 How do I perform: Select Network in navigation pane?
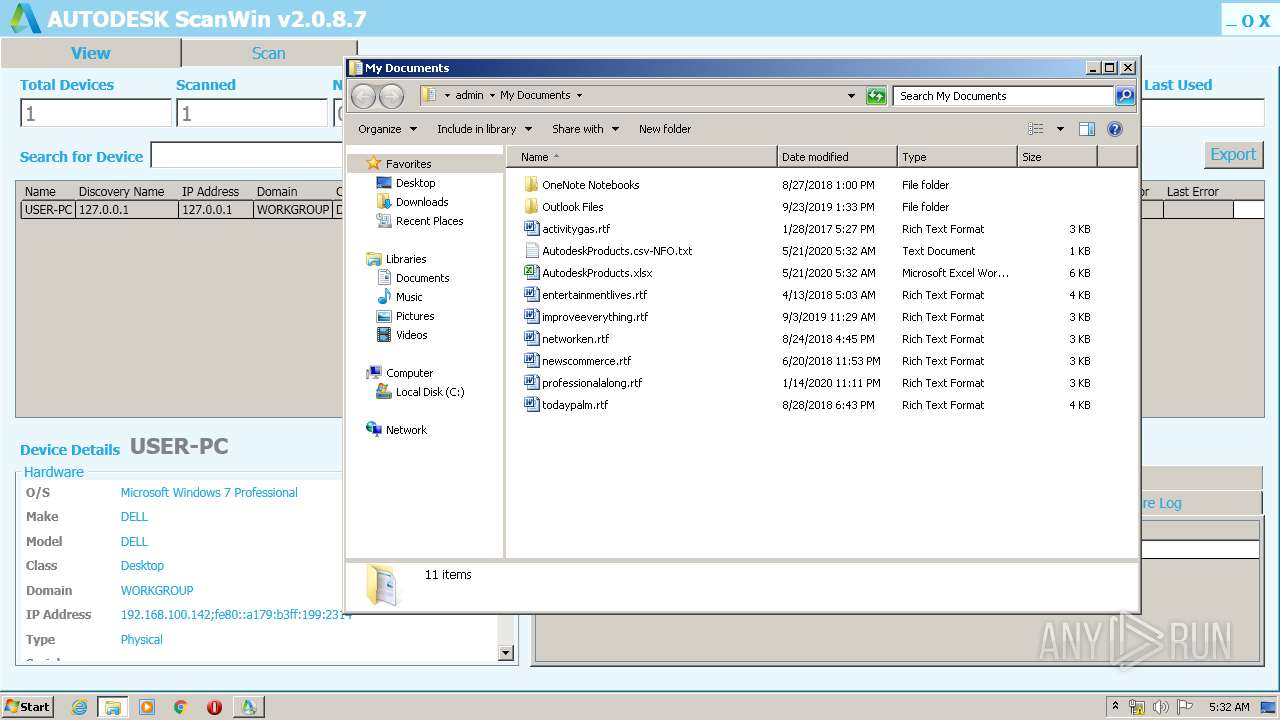406,430
